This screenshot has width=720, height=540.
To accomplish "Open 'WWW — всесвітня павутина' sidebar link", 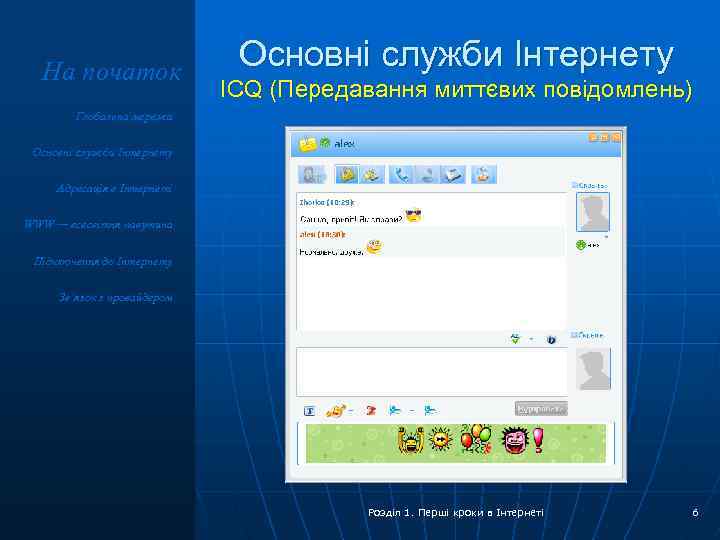I will coord(99,225).
